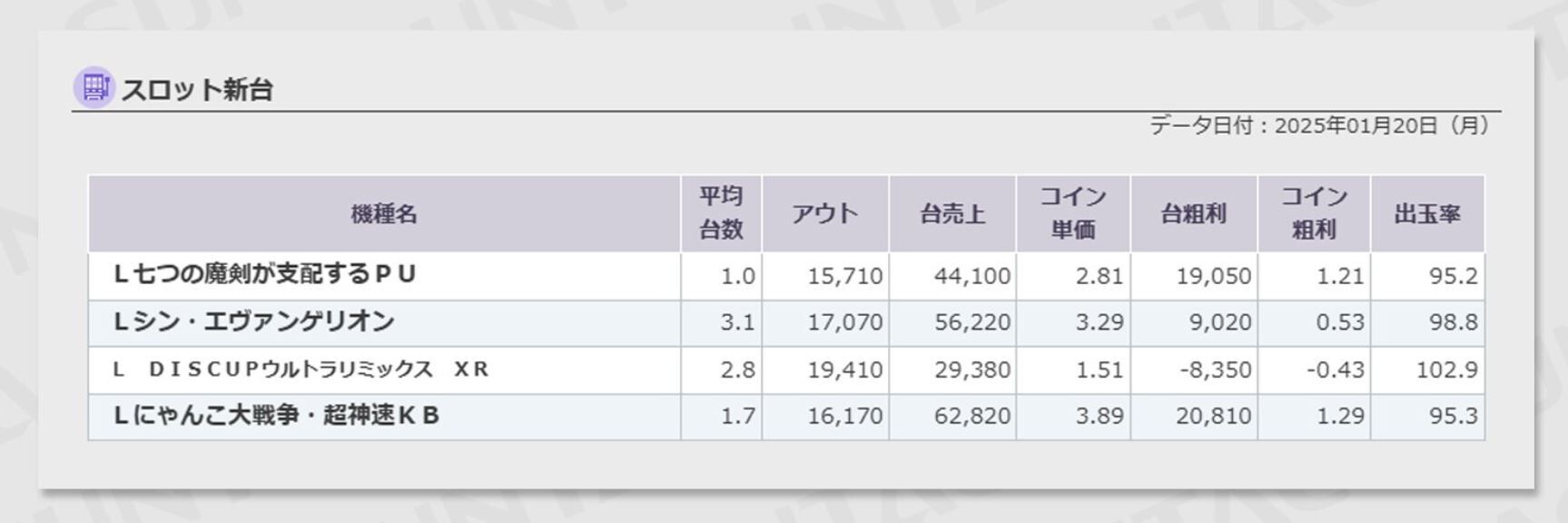
Task: Sort by 台粗利 column header
Action: (1193, 214)
